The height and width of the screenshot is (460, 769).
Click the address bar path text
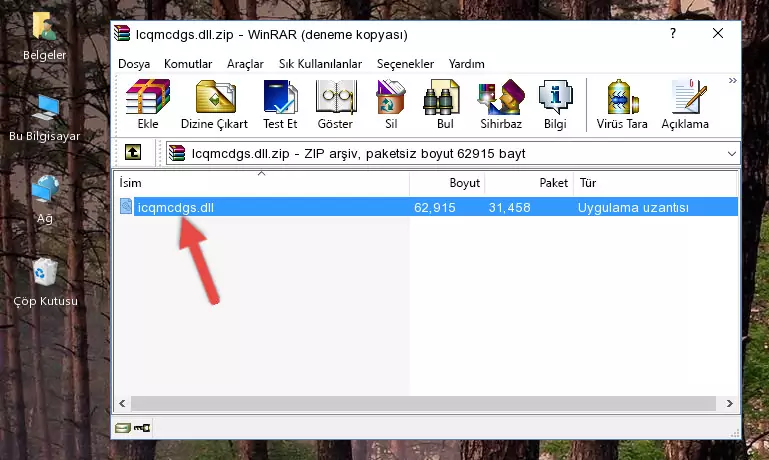click(x=358, y=153)
